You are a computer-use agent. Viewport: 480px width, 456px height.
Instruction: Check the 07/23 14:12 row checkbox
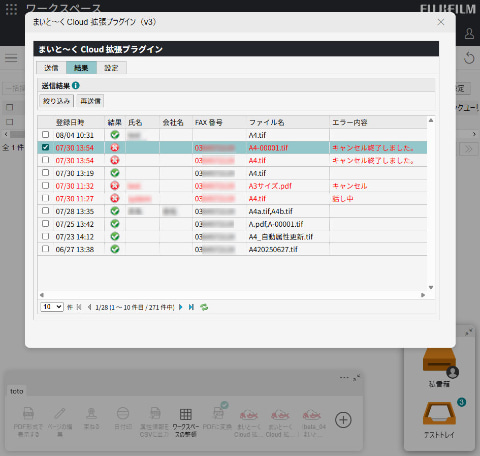[x=45, y=236]
